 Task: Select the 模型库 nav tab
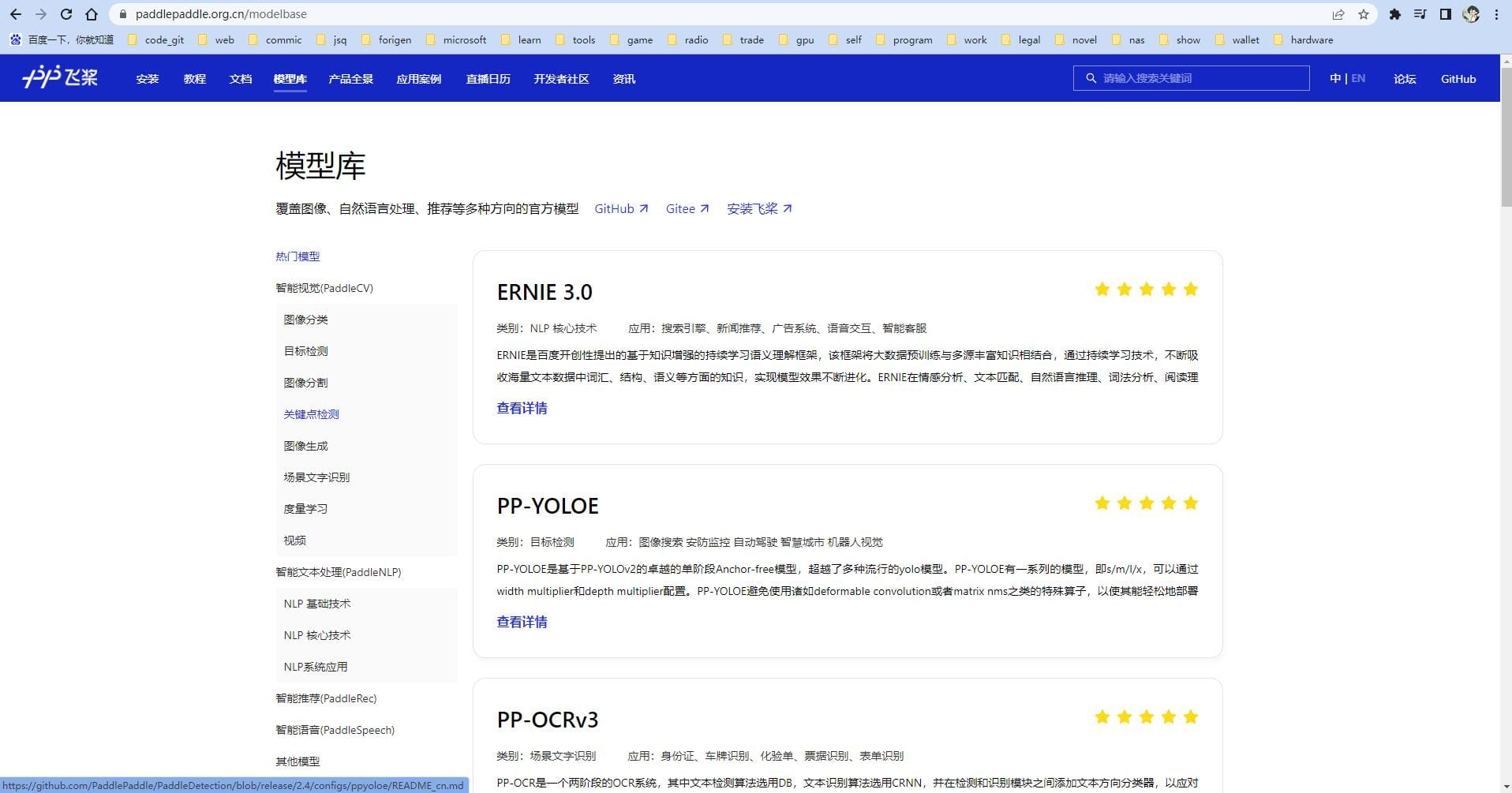tap(290, 79)
